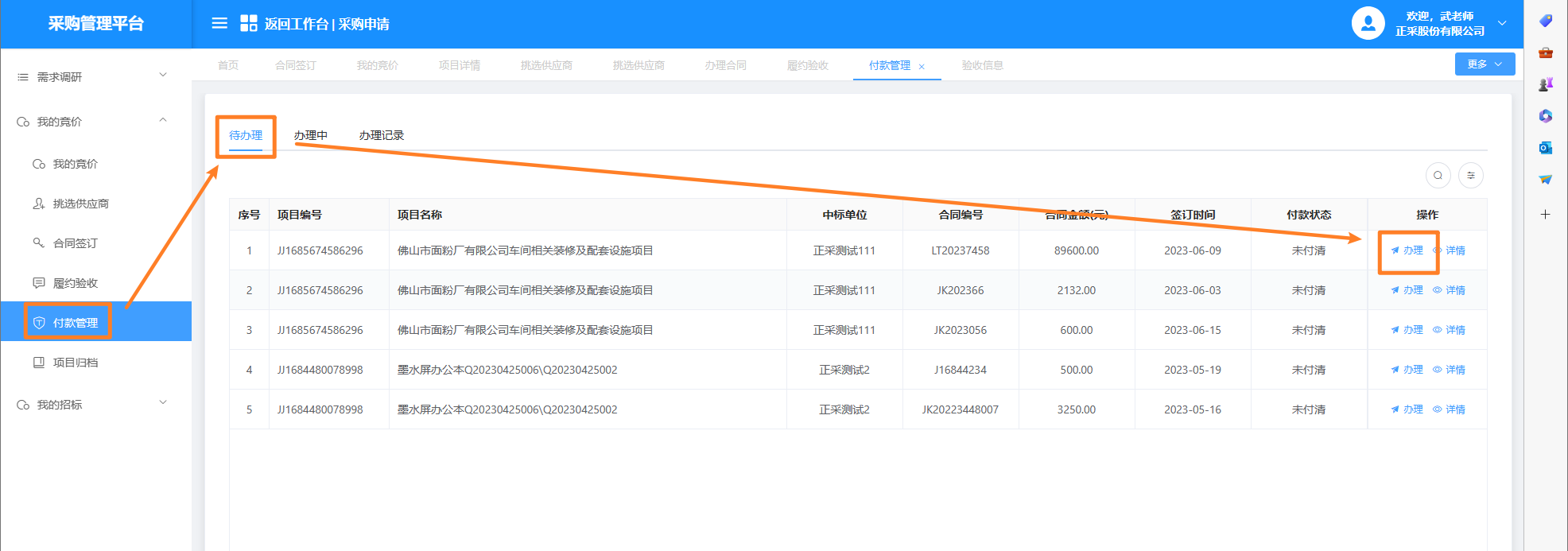1568x551 pixels.
Task: Click the hamburger menu collapse icon
Action: click(x=219, y=23)
